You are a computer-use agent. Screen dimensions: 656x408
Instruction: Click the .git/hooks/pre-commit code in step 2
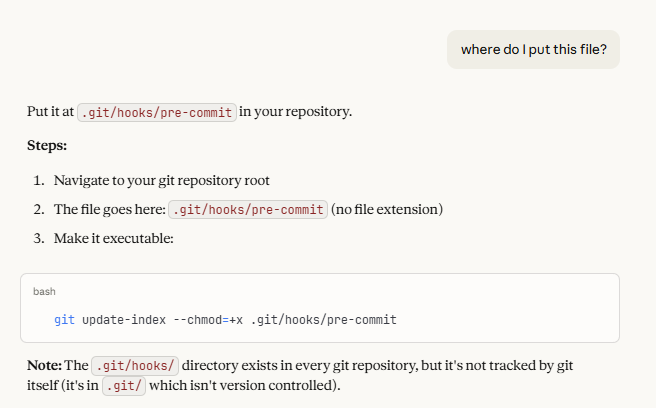click(248, 210)
